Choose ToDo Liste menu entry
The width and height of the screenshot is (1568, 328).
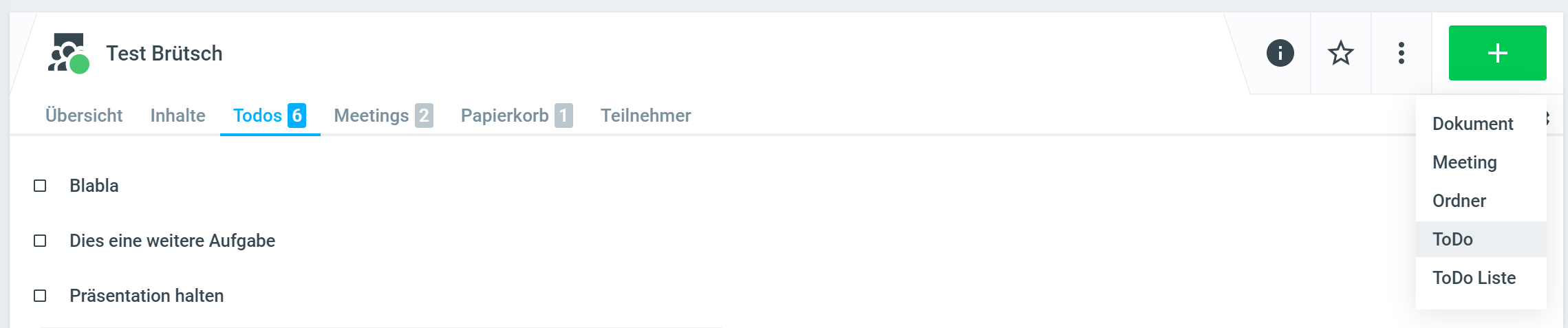pyautogui.click(x=1474, y=278)
